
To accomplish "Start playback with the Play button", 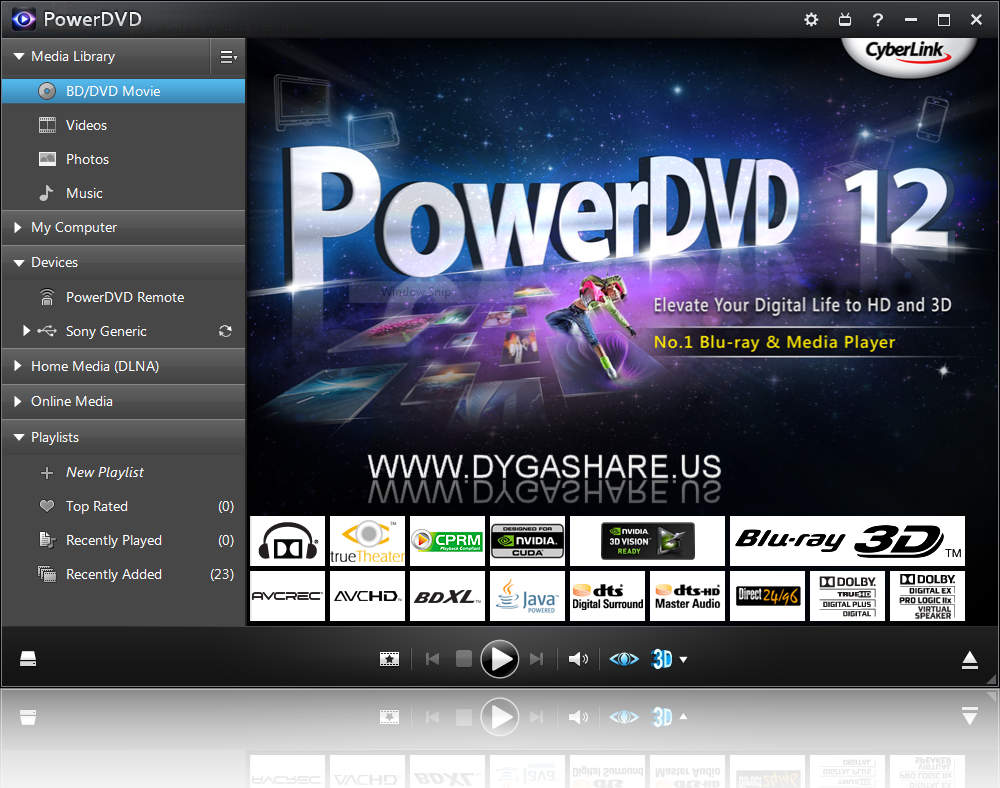I will click(x=499, y=659).
